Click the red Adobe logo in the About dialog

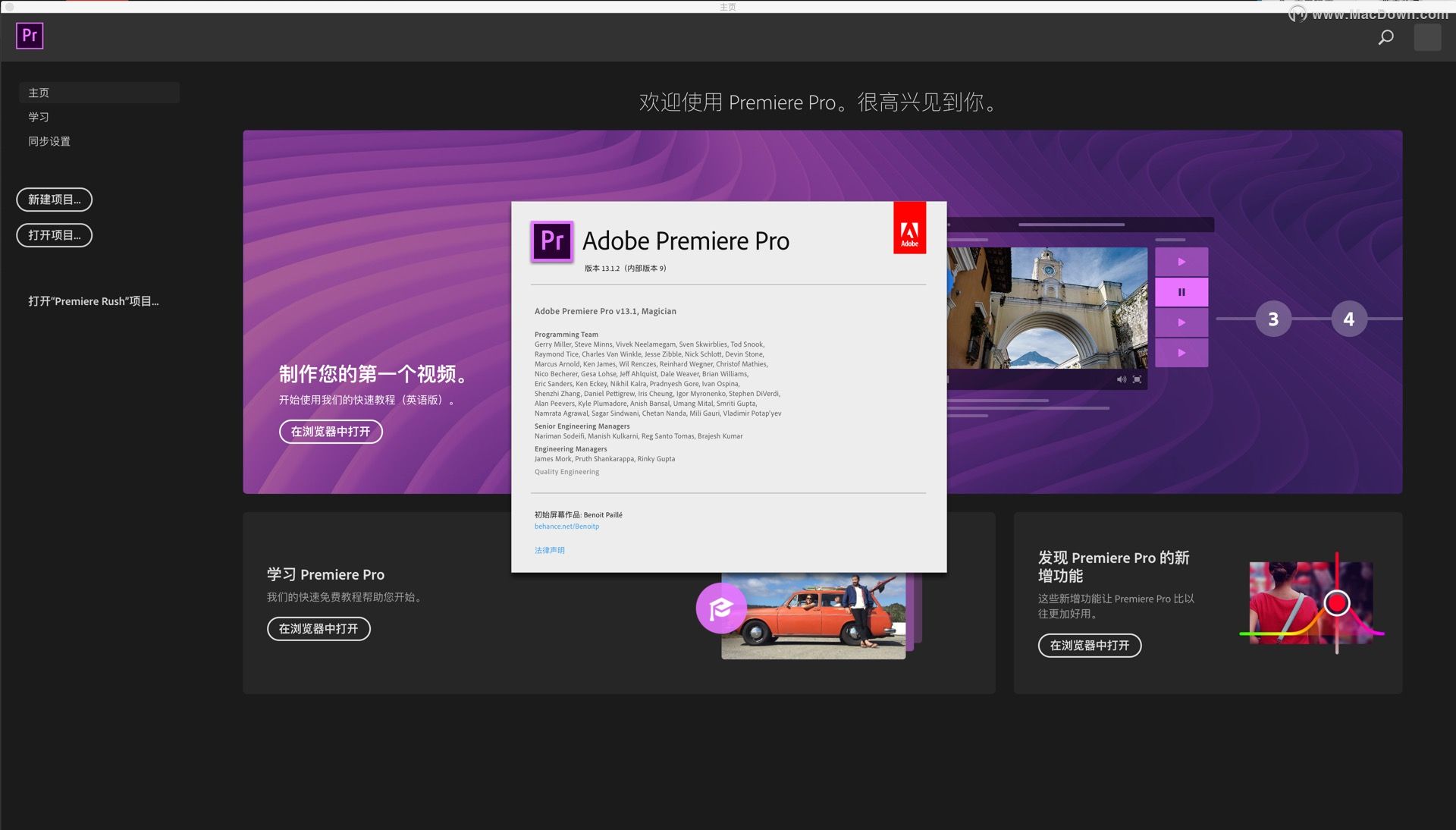(x=909, y=228)
